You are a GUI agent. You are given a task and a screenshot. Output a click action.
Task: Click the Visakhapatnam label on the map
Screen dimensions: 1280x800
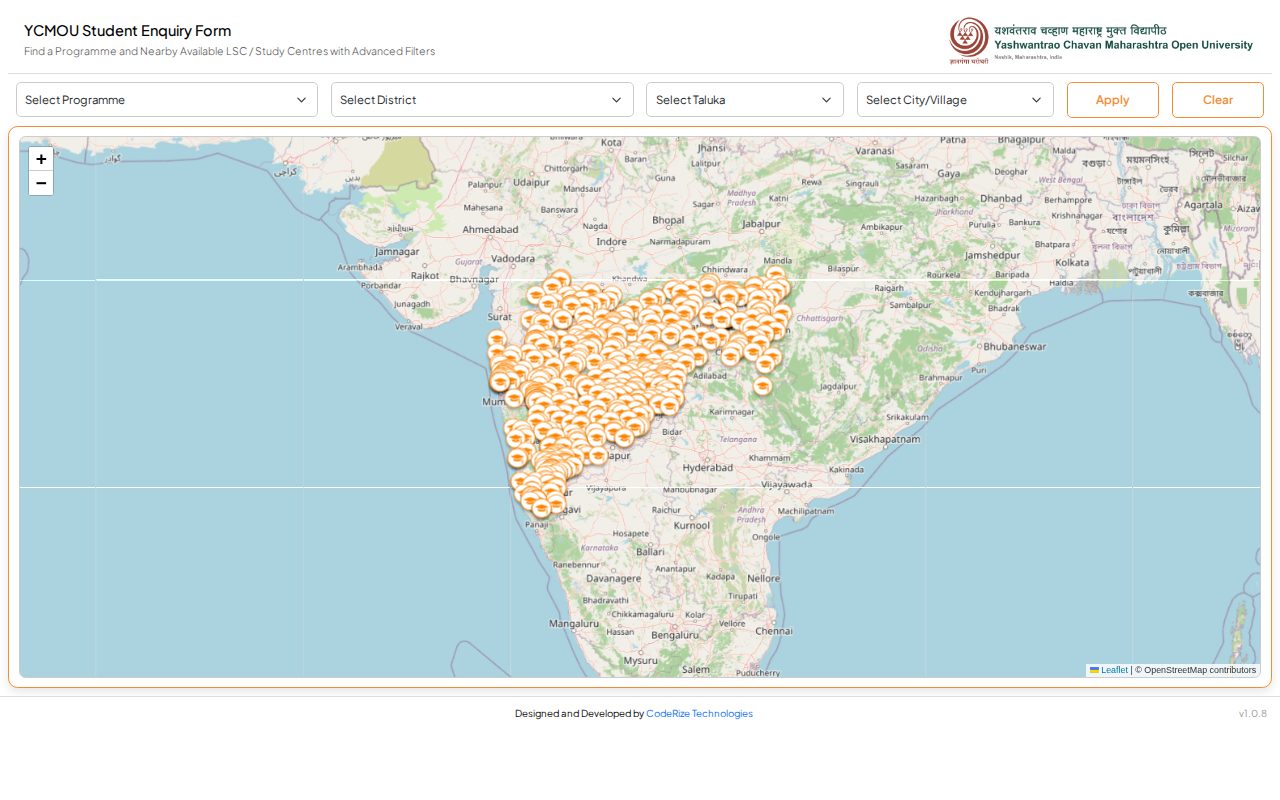tap(885, 439)
